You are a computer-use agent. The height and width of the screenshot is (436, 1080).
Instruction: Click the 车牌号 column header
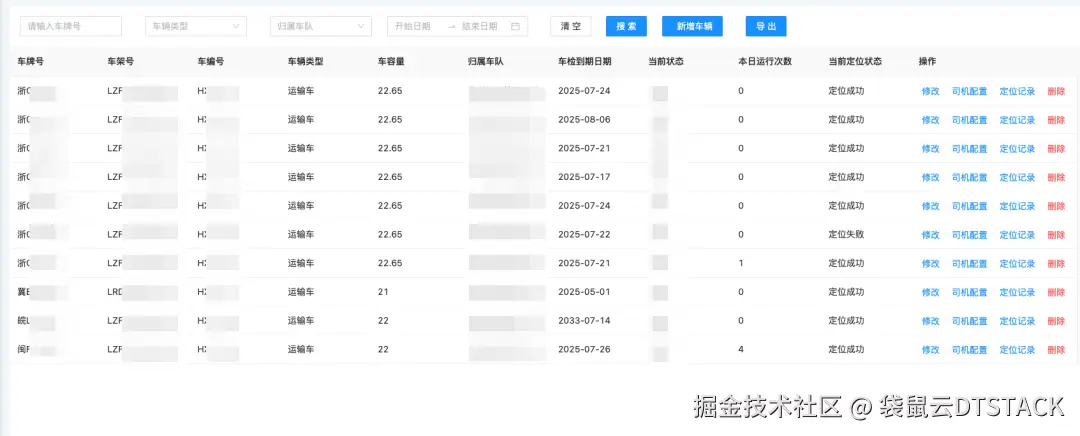point(31,61)
